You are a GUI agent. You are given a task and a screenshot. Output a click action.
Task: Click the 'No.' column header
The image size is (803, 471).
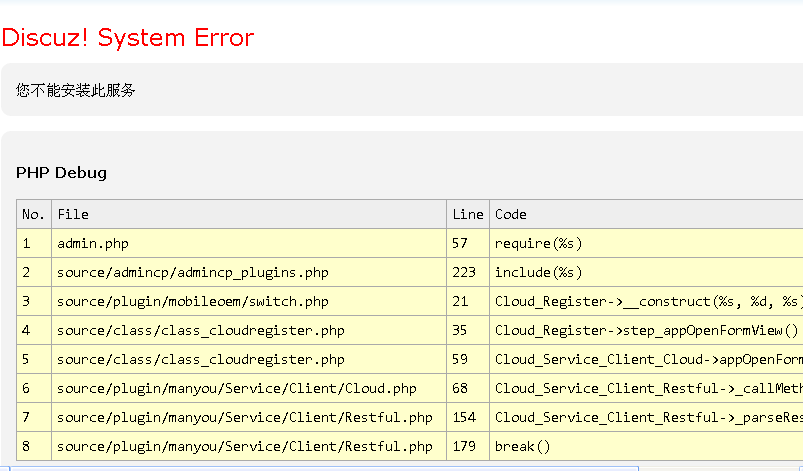pyautogui.click(x=34, y=214)
